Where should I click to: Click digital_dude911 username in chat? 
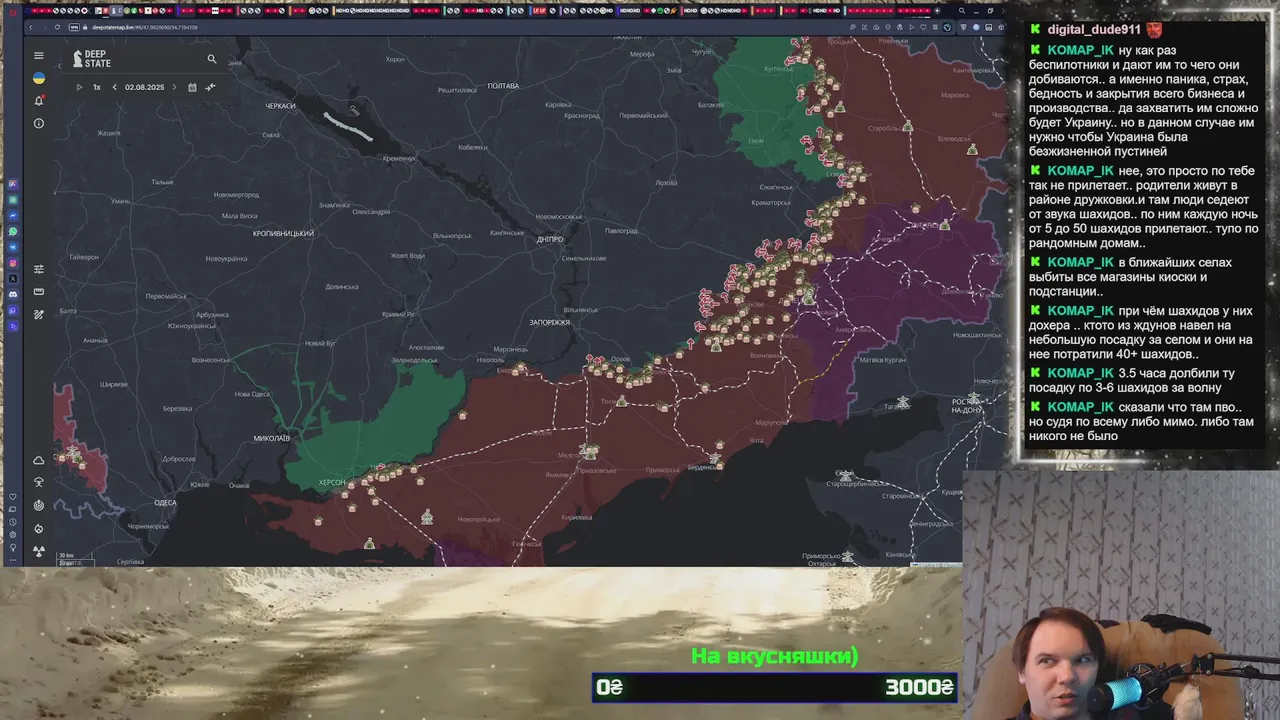click(1094, 30)
